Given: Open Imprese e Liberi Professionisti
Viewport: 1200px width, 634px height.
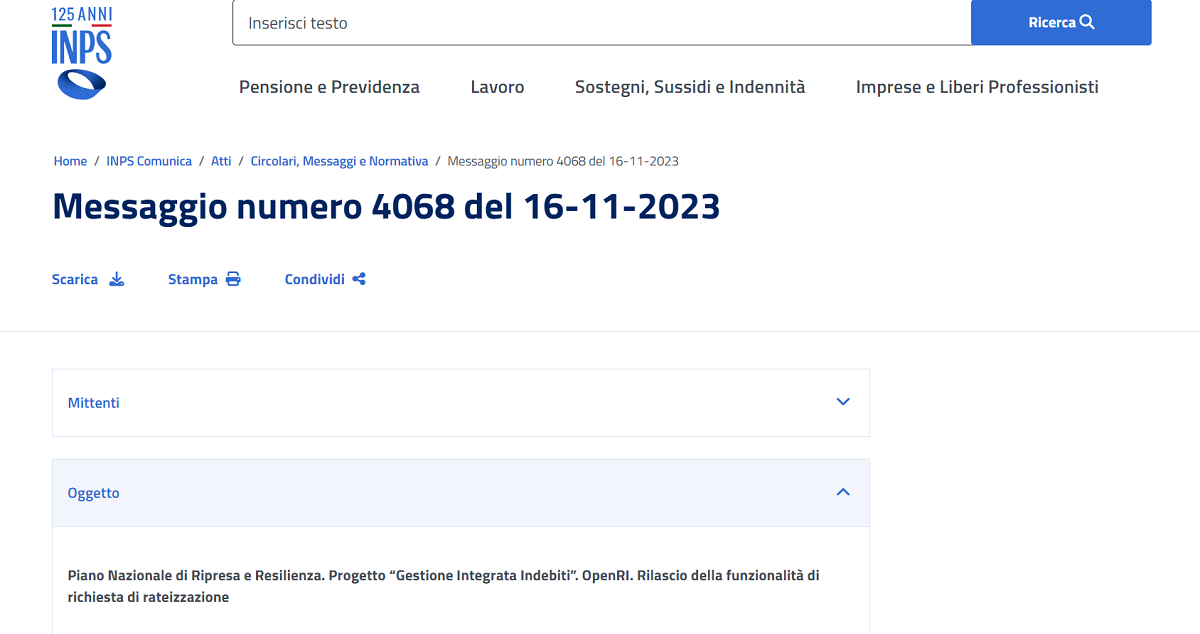Looking at the screenshot, I should pyautogui.click(x=976, y=87).
